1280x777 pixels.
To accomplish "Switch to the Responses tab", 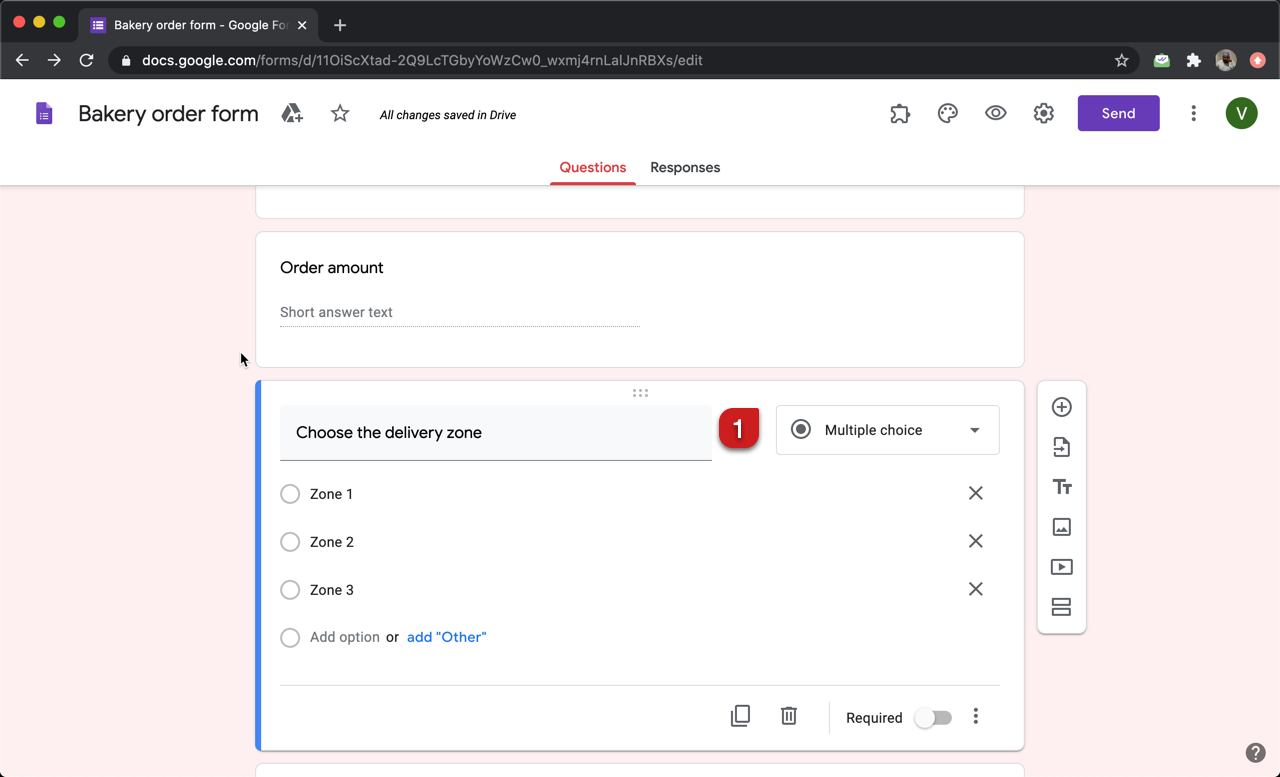I will [x=685, y=167].
